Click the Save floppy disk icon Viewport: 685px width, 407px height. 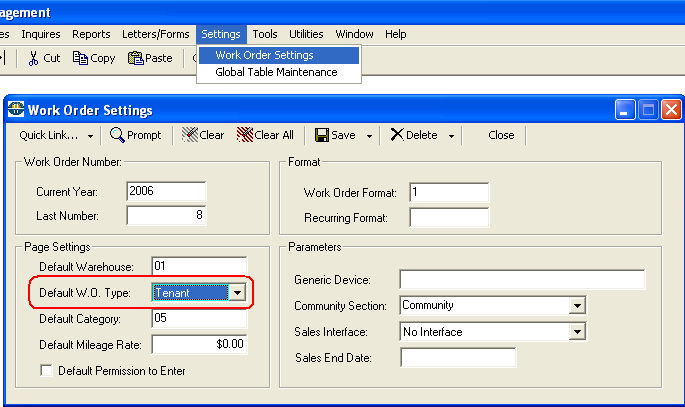point(322,135)
